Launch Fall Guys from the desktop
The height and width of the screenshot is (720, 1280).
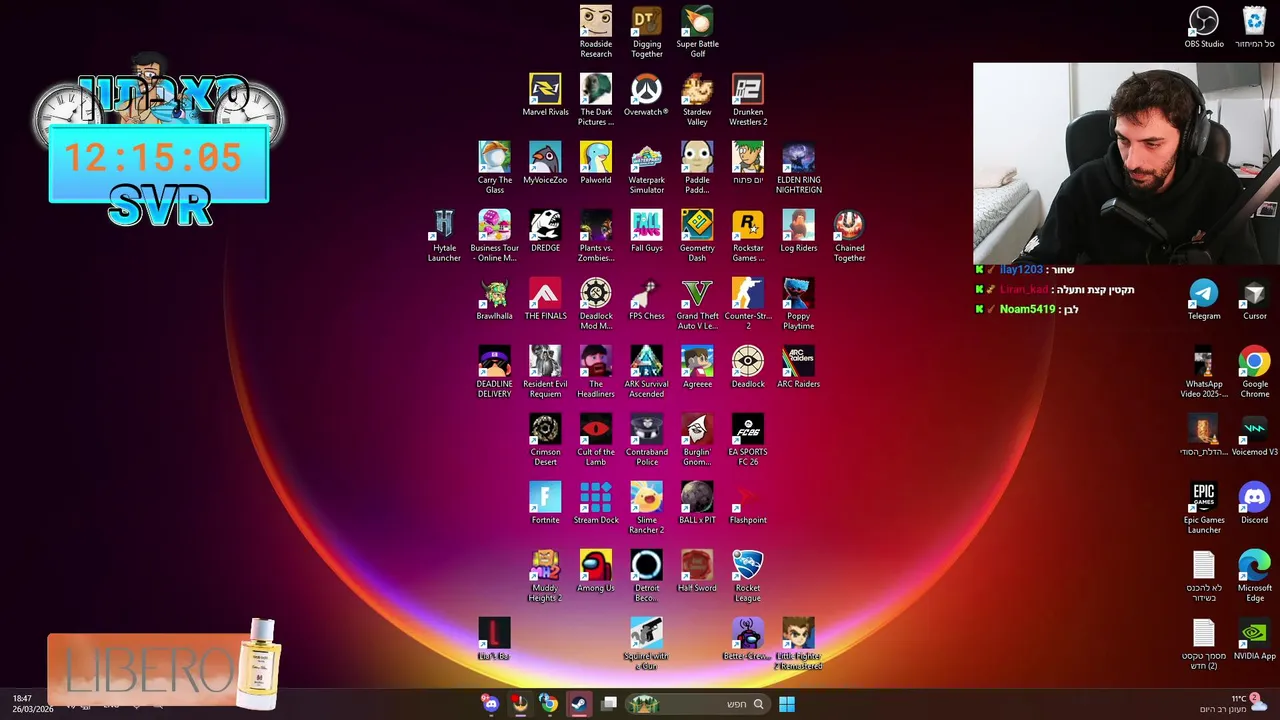[647, 231]
